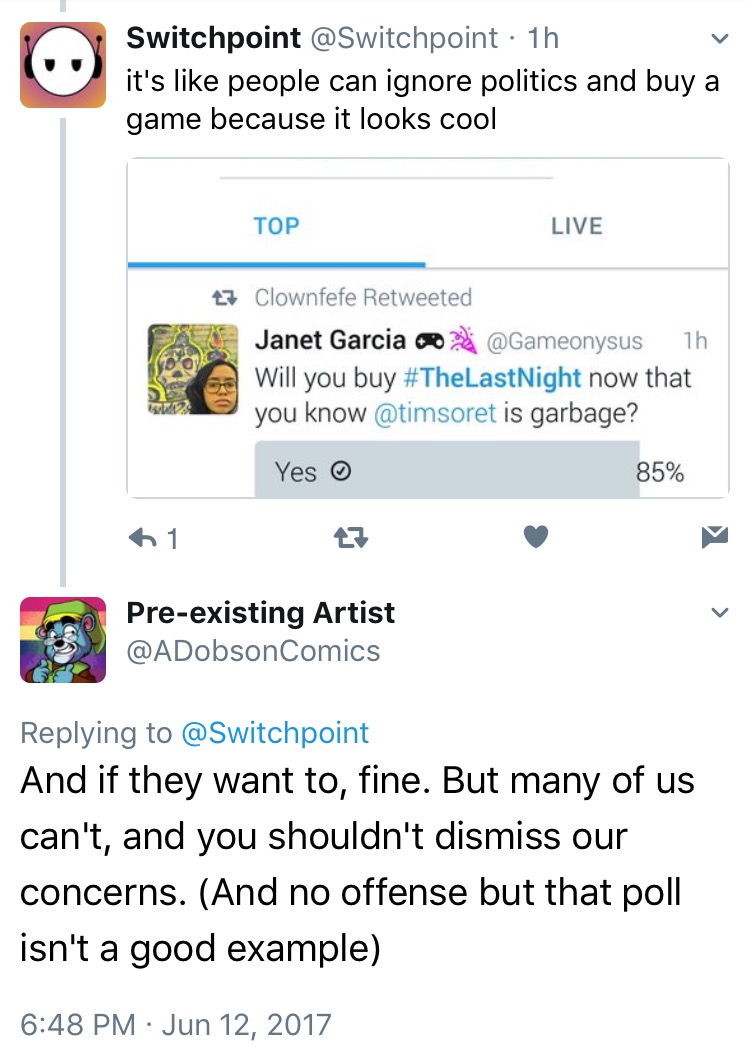Expand the chevron menu beside Pre-existing Artist
Viewport: 750px width, 1053px height.
(719, 612)
